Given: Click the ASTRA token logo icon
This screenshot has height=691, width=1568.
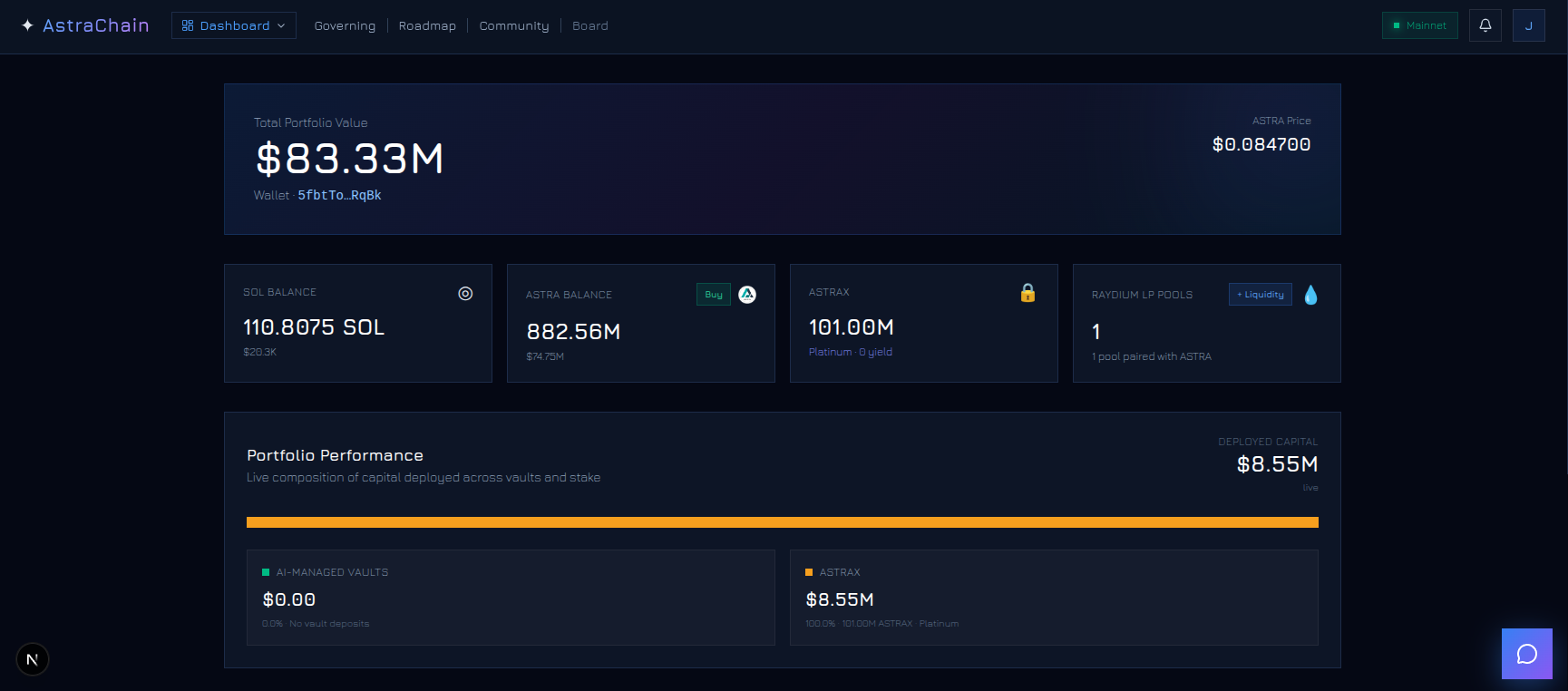Looking at the screenshot, I should (x=747, y=295).
